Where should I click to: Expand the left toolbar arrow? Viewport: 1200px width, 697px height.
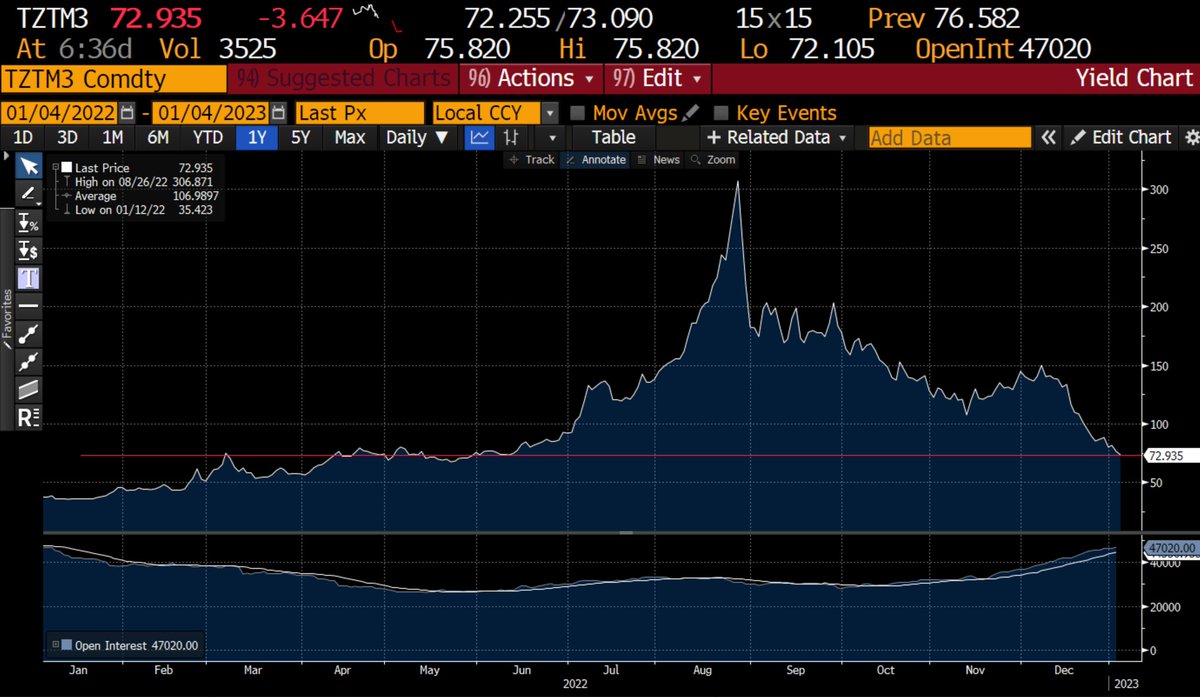point(8,158)
